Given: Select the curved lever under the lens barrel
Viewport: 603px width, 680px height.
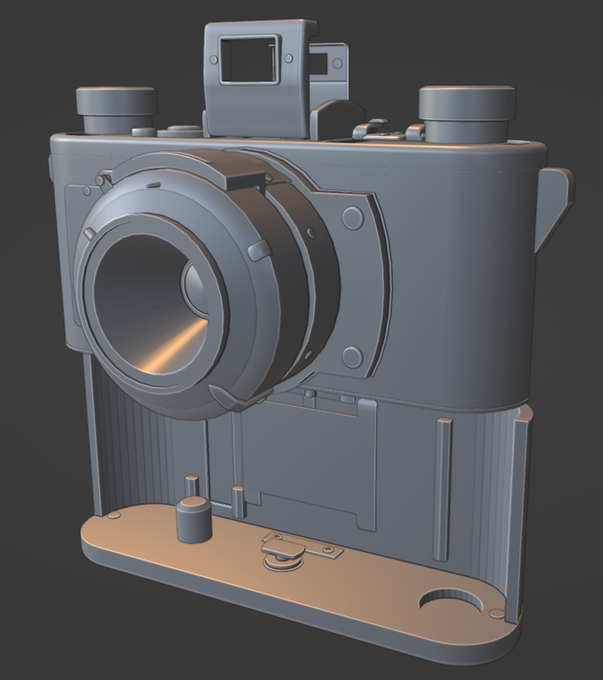Looking at the screenshot, I should [x=239, y=397].
